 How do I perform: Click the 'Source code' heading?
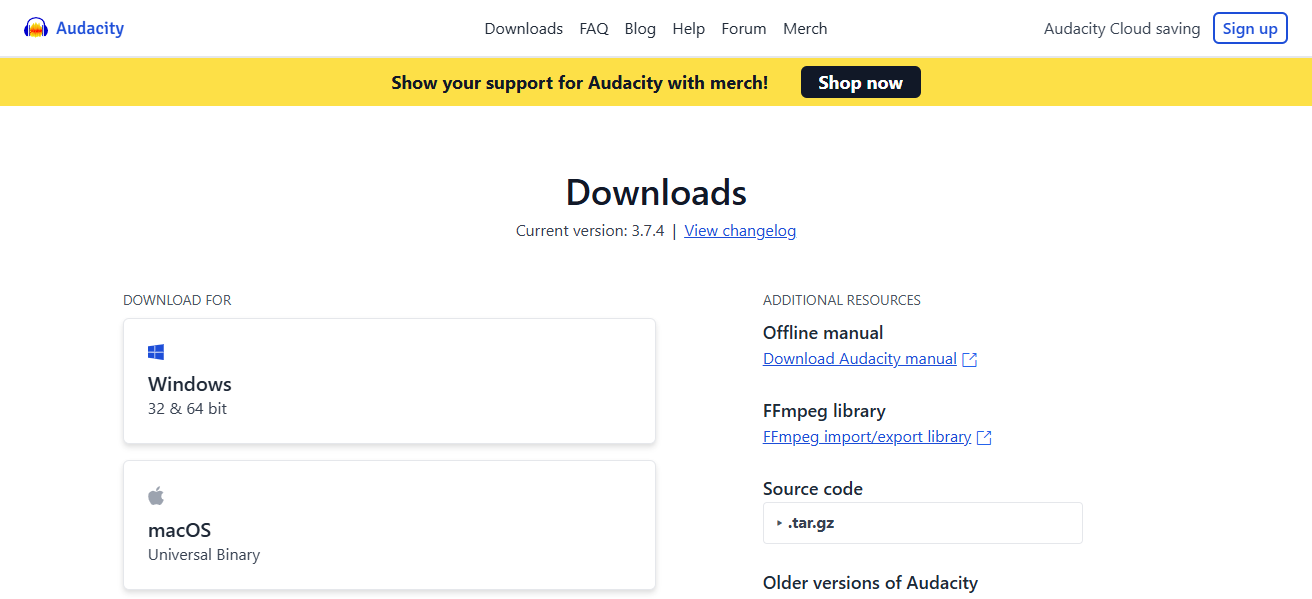(x=813, y=489)
